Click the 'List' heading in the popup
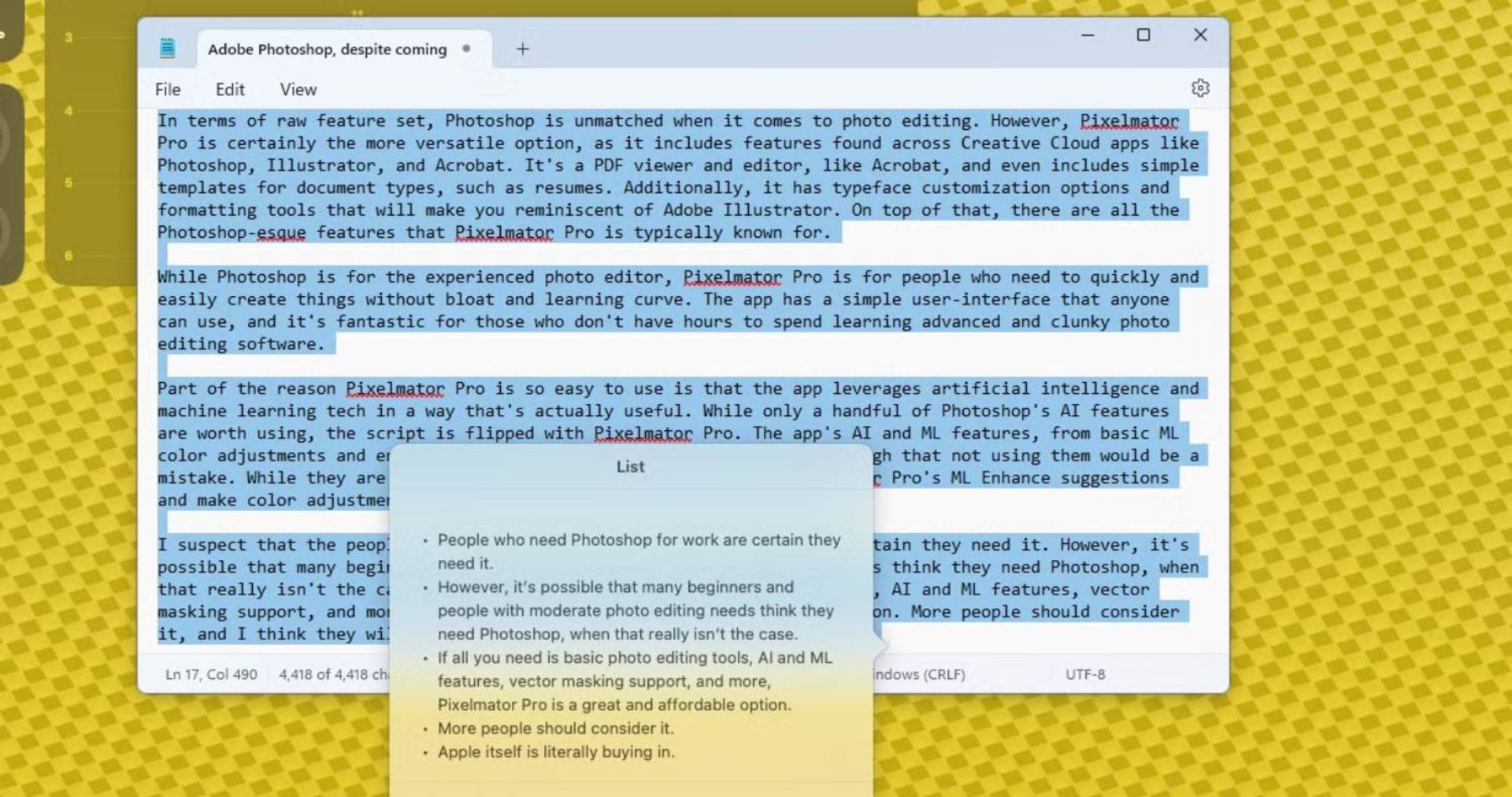1512x797 pixels. (x=630, y=466)
